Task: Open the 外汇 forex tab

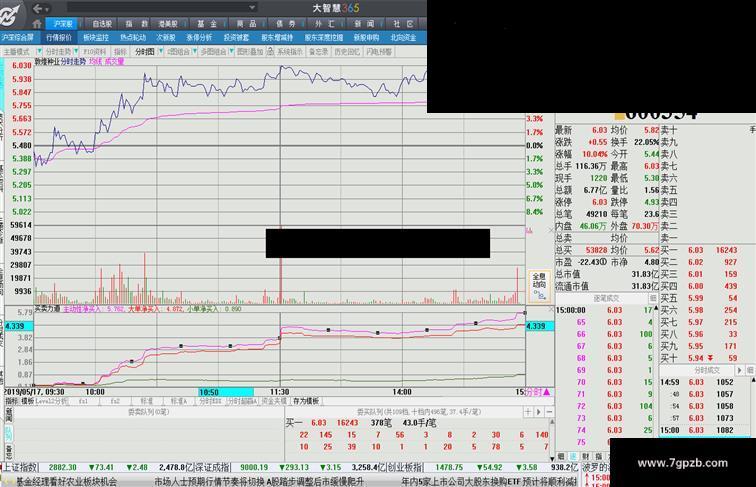Action: pos(324,24)
